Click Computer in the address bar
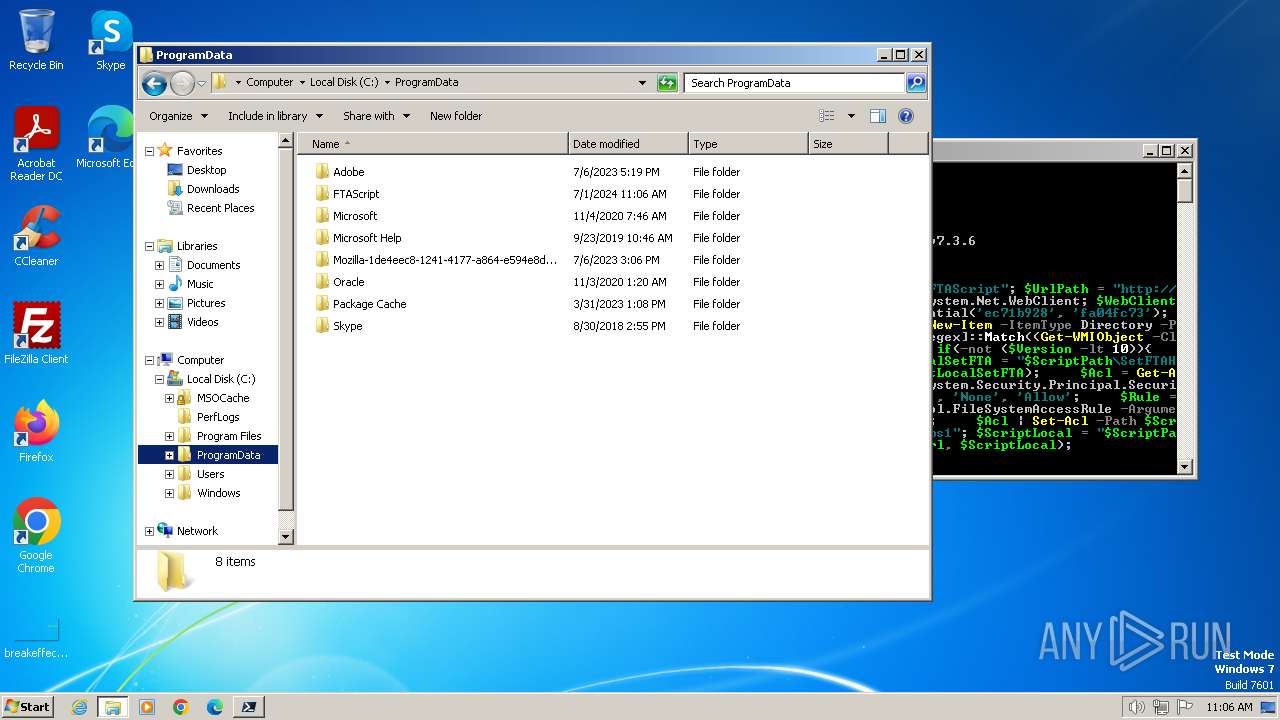This screenshot has width=1280, height=720. click(x=270, y=83)
